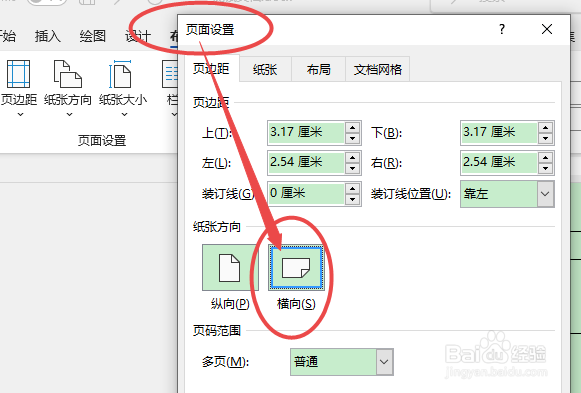The width and height of the screenshot is (581, 393).
Task: Close the 页面设置 dialog
Action: click(547, 29)
